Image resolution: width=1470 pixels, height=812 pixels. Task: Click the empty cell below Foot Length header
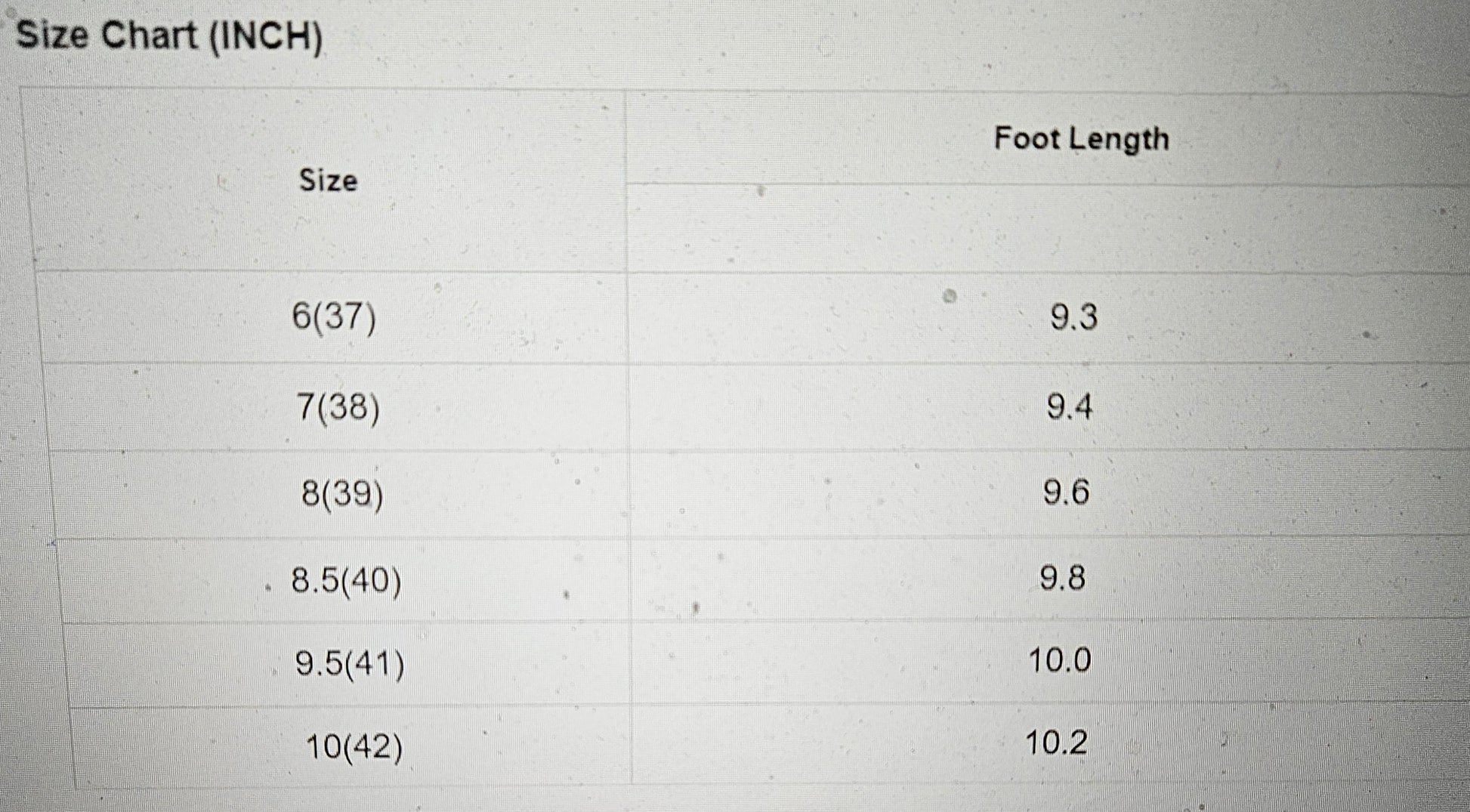[x=1042, y=228]
